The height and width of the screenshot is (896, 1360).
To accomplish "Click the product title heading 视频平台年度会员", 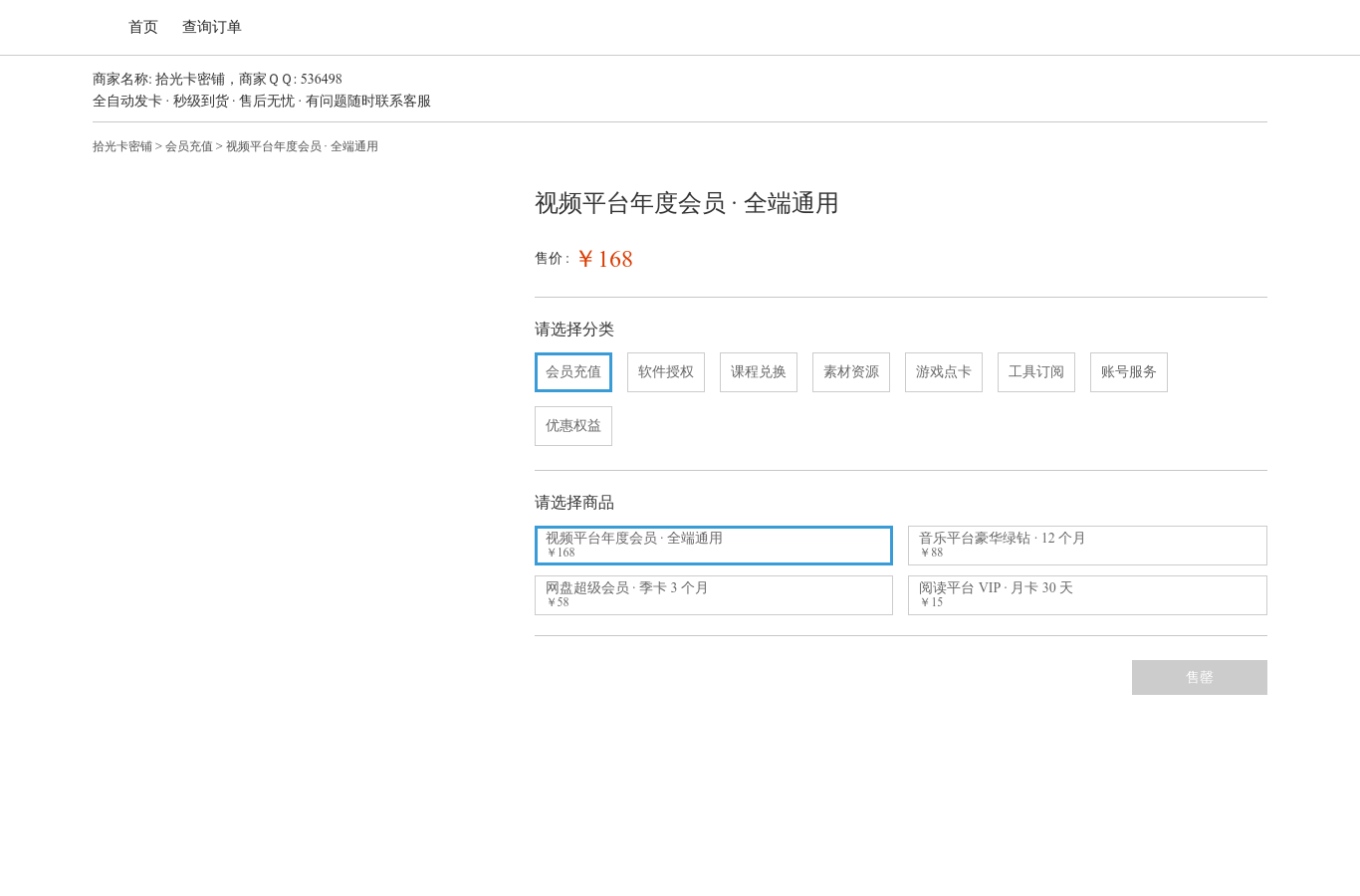I will tap(687, 203).
